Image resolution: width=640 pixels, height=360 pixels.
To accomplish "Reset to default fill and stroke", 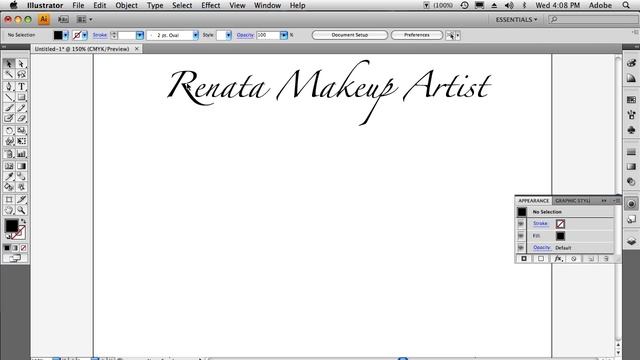I will (7, 236).
